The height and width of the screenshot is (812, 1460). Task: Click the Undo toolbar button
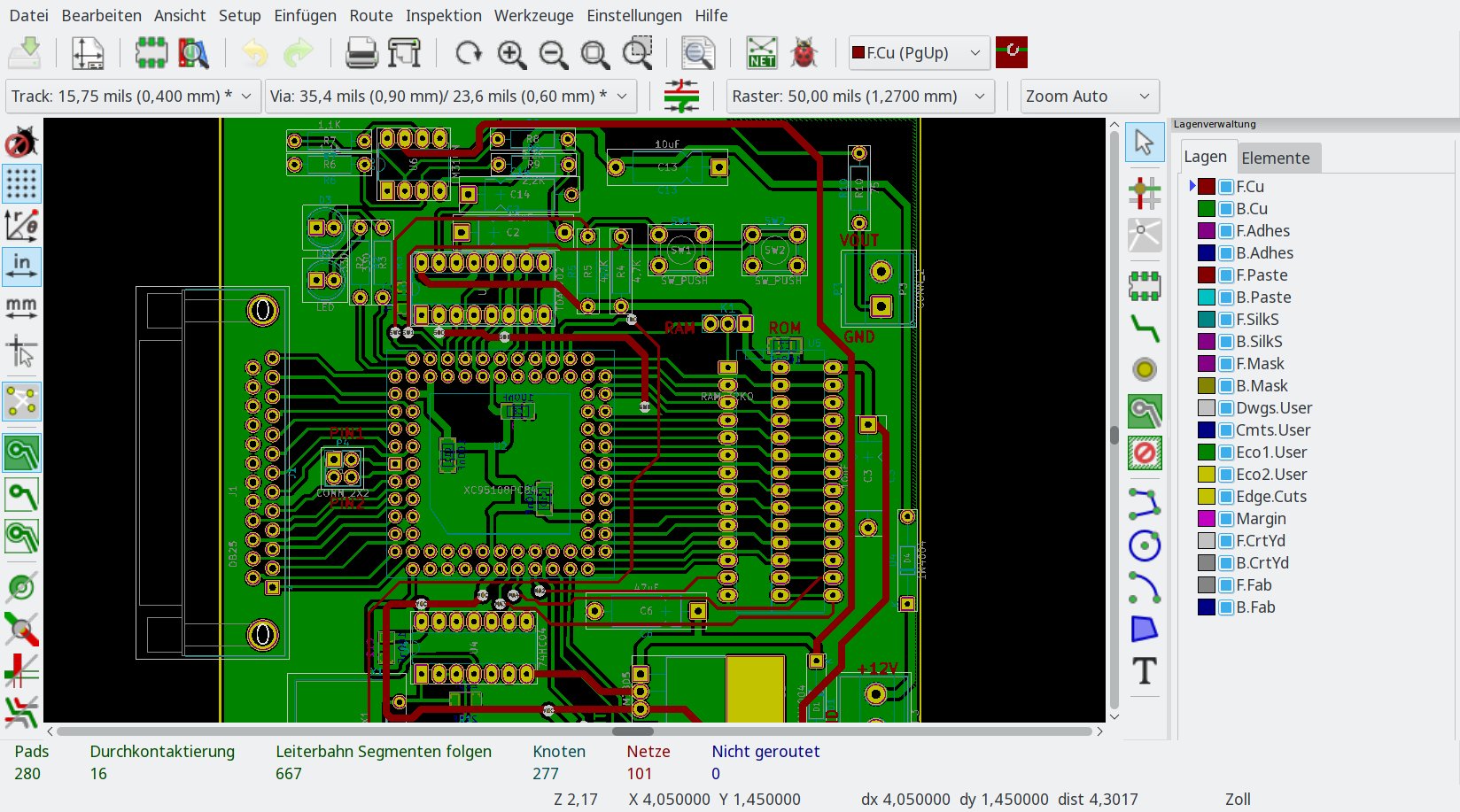(x=254, y=54)
